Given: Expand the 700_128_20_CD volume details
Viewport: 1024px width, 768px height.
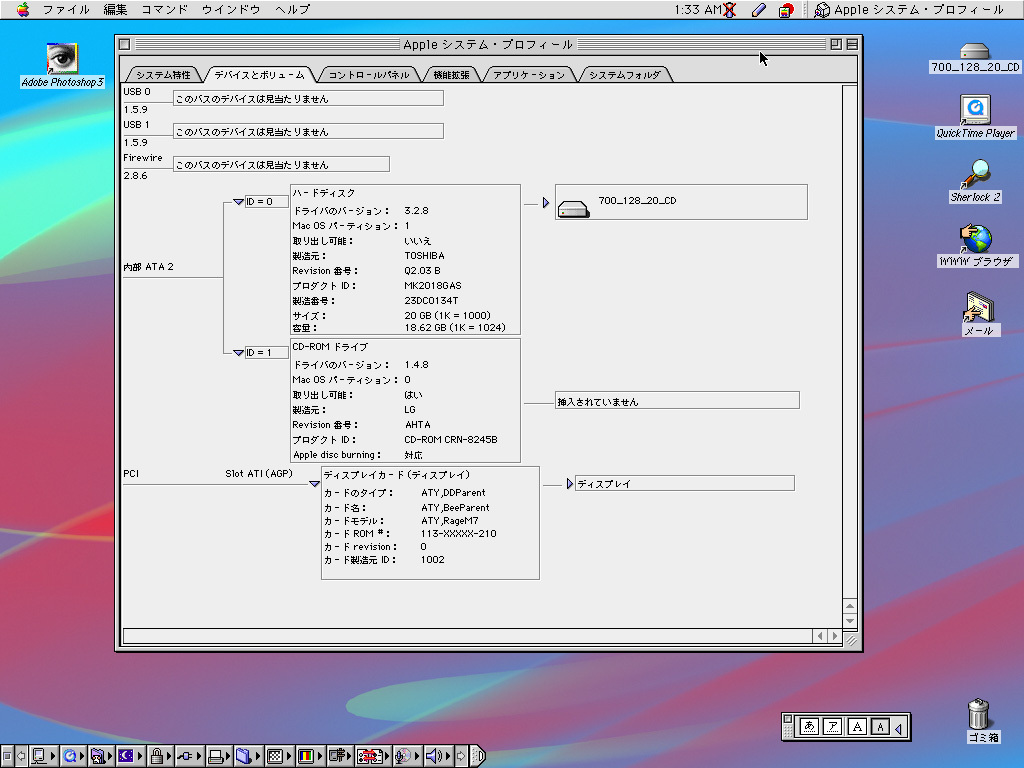Looking at the screenshot, I should 546,202.
